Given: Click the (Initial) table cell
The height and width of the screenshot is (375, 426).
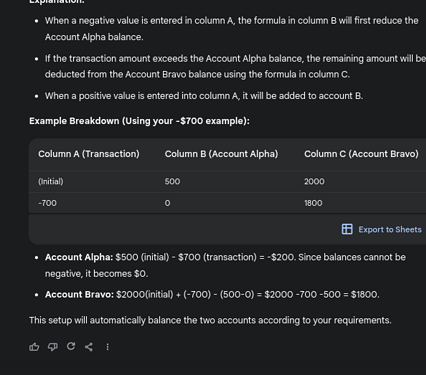Looking at the screenshot, I should 51,182.
